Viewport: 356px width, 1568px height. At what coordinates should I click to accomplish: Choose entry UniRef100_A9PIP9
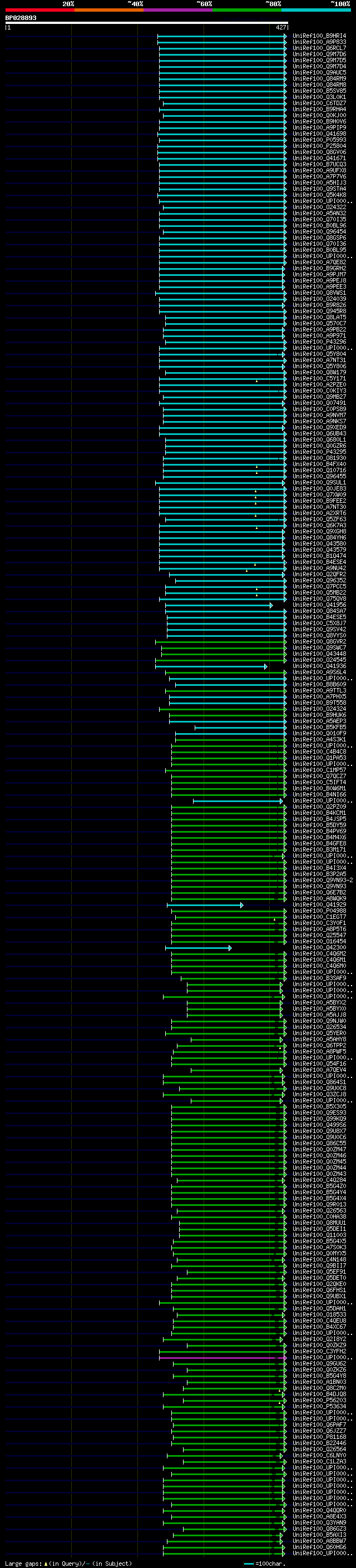(x=319, y=128)
